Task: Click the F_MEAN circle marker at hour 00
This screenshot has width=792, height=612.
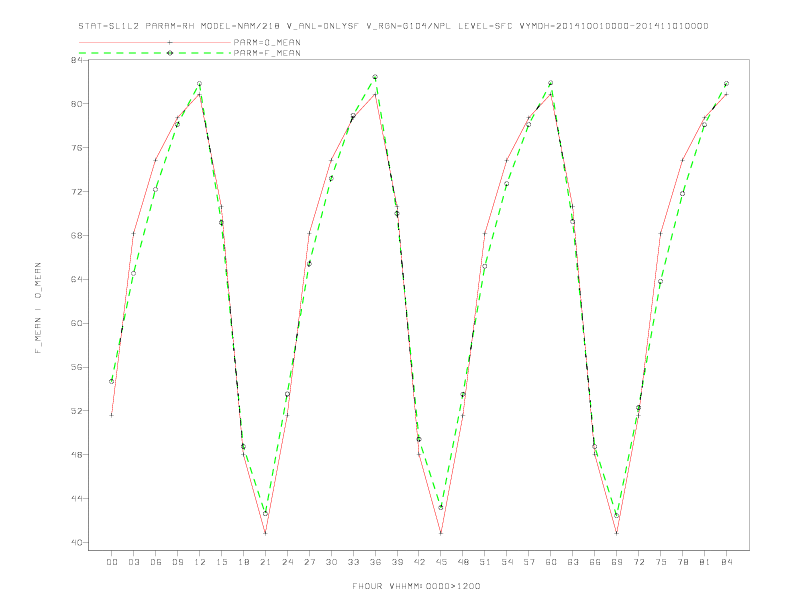Action: click(x=112, y=381)
